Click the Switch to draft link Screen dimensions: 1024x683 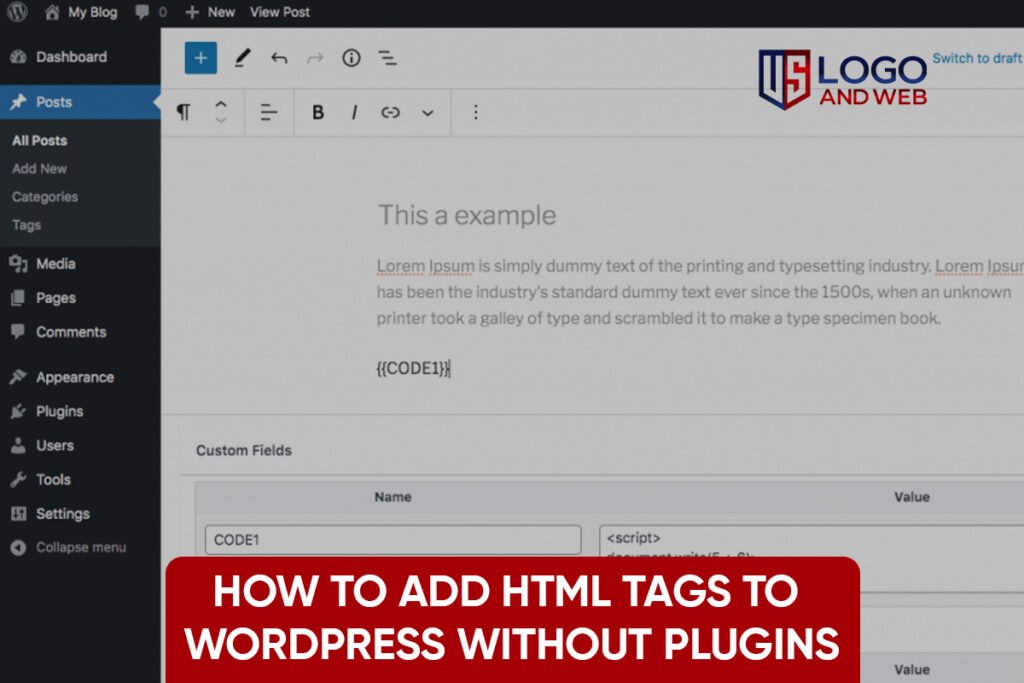point(976,58)
